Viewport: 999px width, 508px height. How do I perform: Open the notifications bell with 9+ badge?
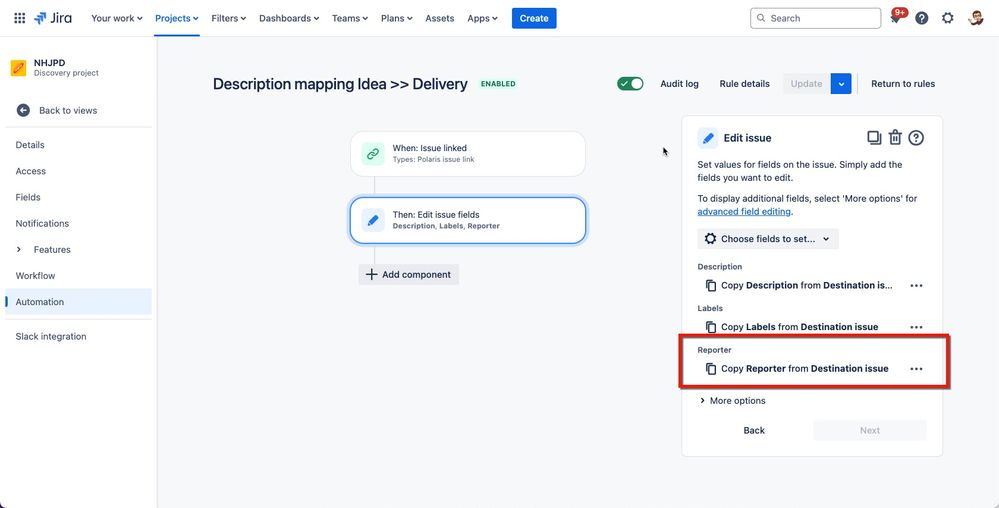pyautogui.click(x=896, y=18)
